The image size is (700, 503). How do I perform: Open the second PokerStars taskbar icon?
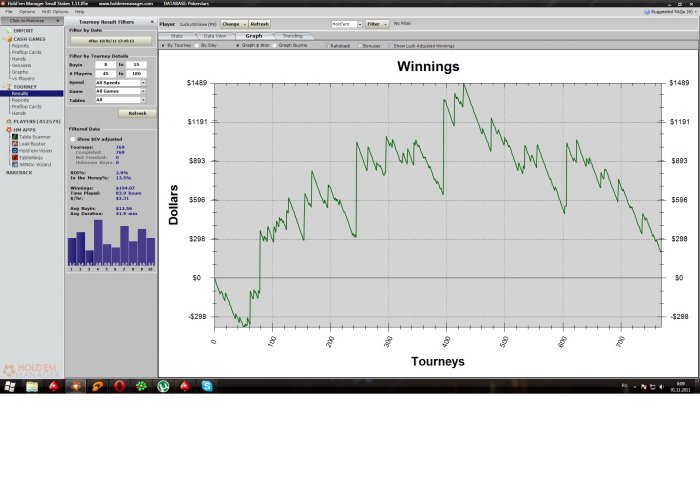tap(185, 386)
